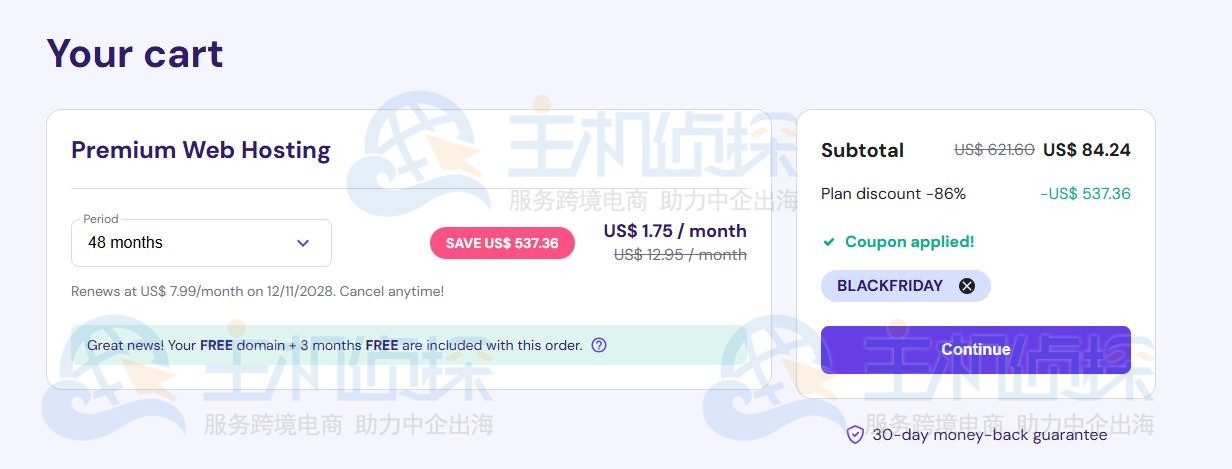
Task: Click the Premium Web Hosting title
Action: click(x=201, y=150)
